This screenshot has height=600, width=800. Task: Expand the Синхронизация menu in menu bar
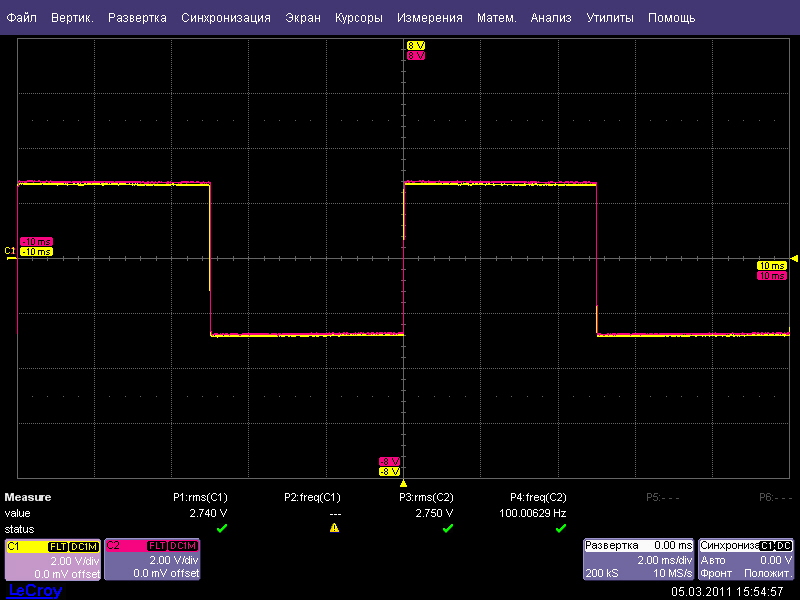coord(226,18)
